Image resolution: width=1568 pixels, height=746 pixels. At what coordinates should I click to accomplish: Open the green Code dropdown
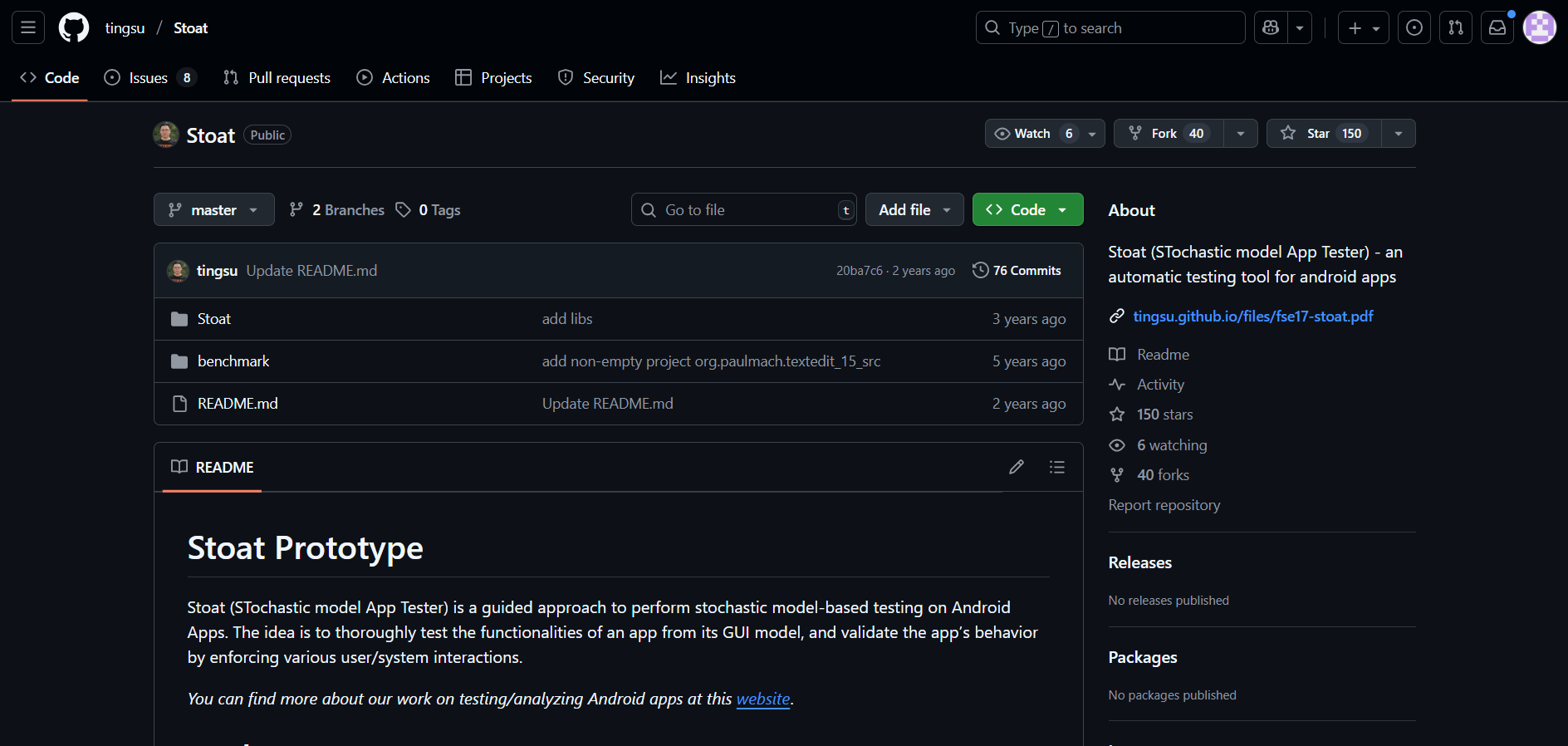click(1027, 209)
